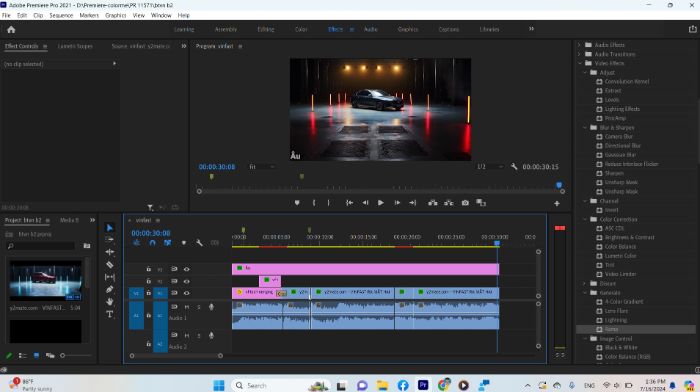Select the Type tool
This screenshot has width=700, height=392.
109,314
